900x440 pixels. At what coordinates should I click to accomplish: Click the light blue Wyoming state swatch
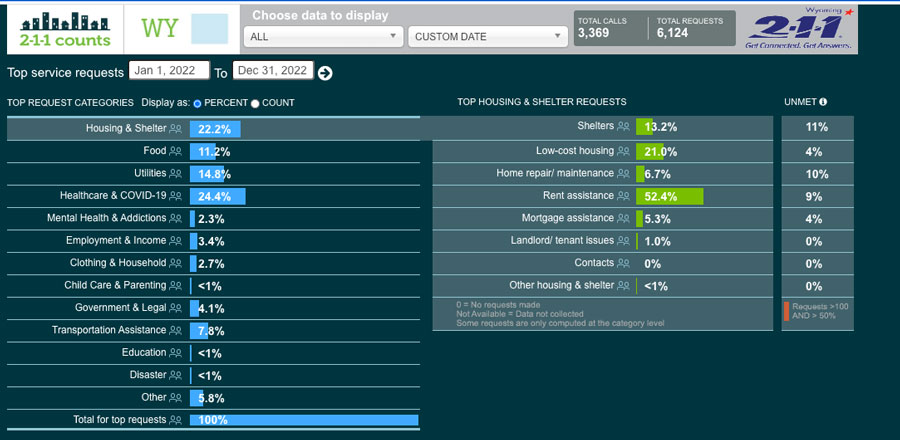[211, 28]
